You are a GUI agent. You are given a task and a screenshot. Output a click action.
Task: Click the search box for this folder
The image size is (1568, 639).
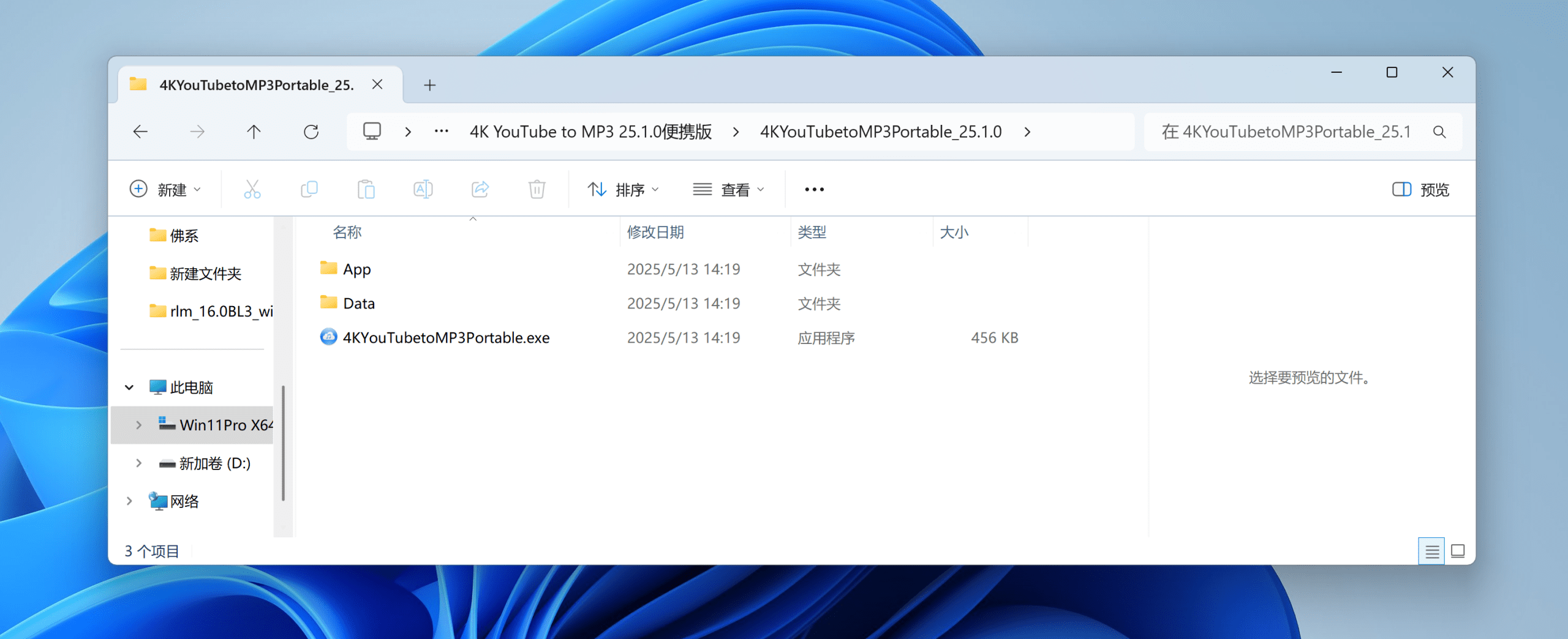1292,132
